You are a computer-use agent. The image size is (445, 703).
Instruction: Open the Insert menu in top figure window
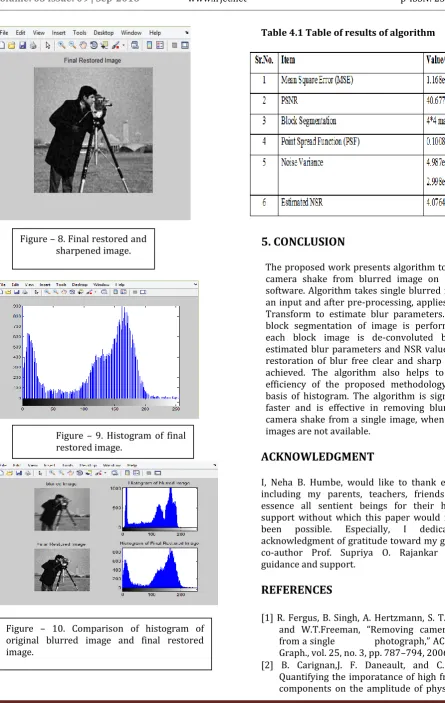tap(58, 33)
